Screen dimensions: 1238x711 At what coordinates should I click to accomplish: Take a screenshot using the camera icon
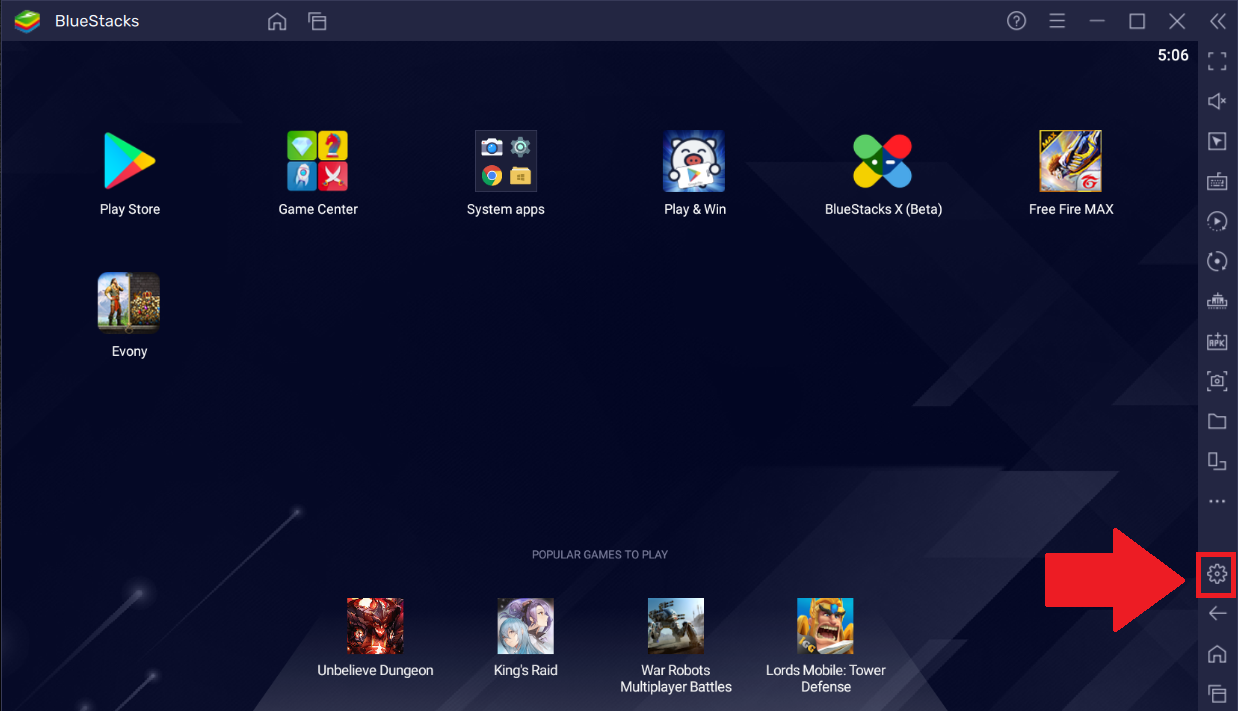click(x=1217, y=381)
